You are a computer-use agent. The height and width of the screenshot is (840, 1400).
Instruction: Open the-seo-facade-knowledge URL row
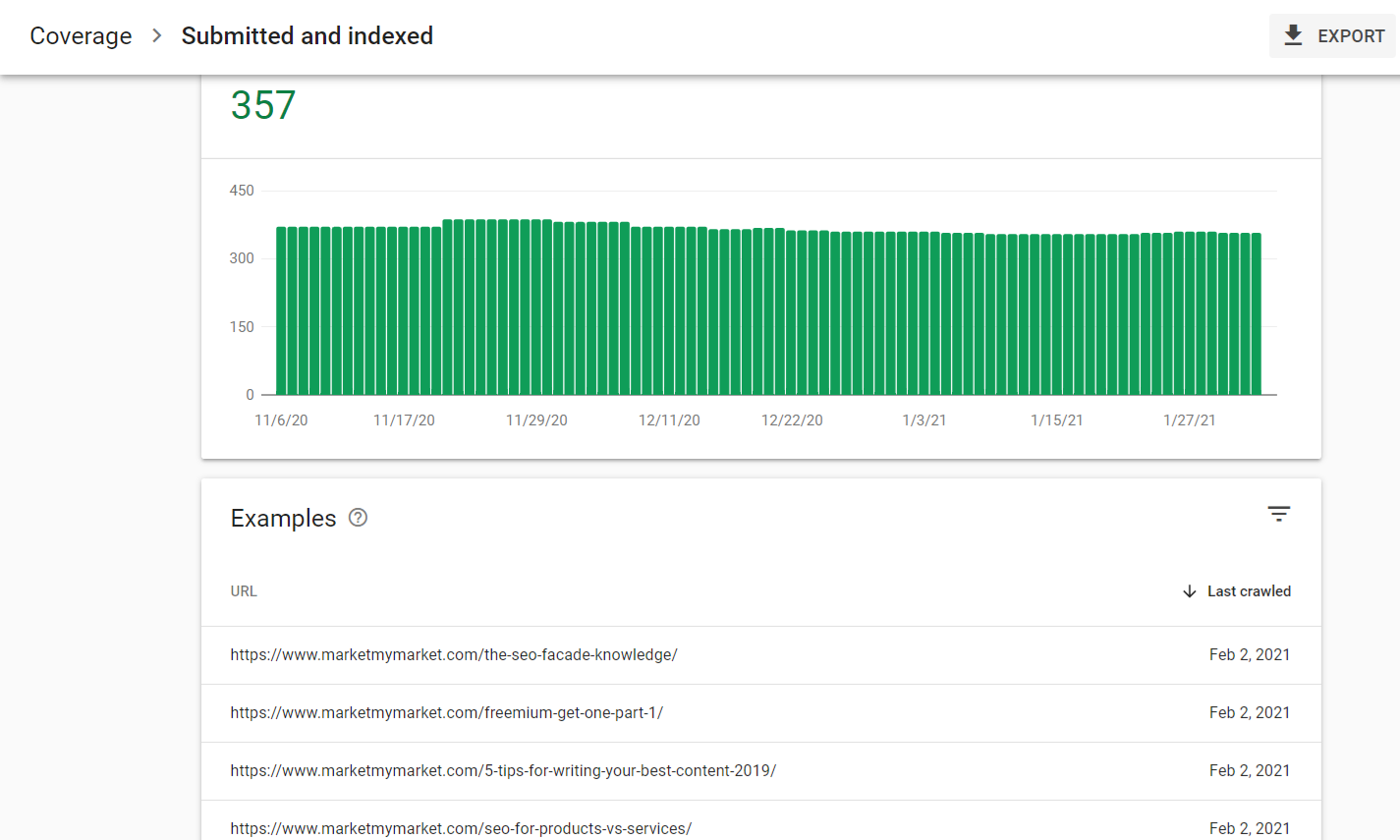point(454,654)
